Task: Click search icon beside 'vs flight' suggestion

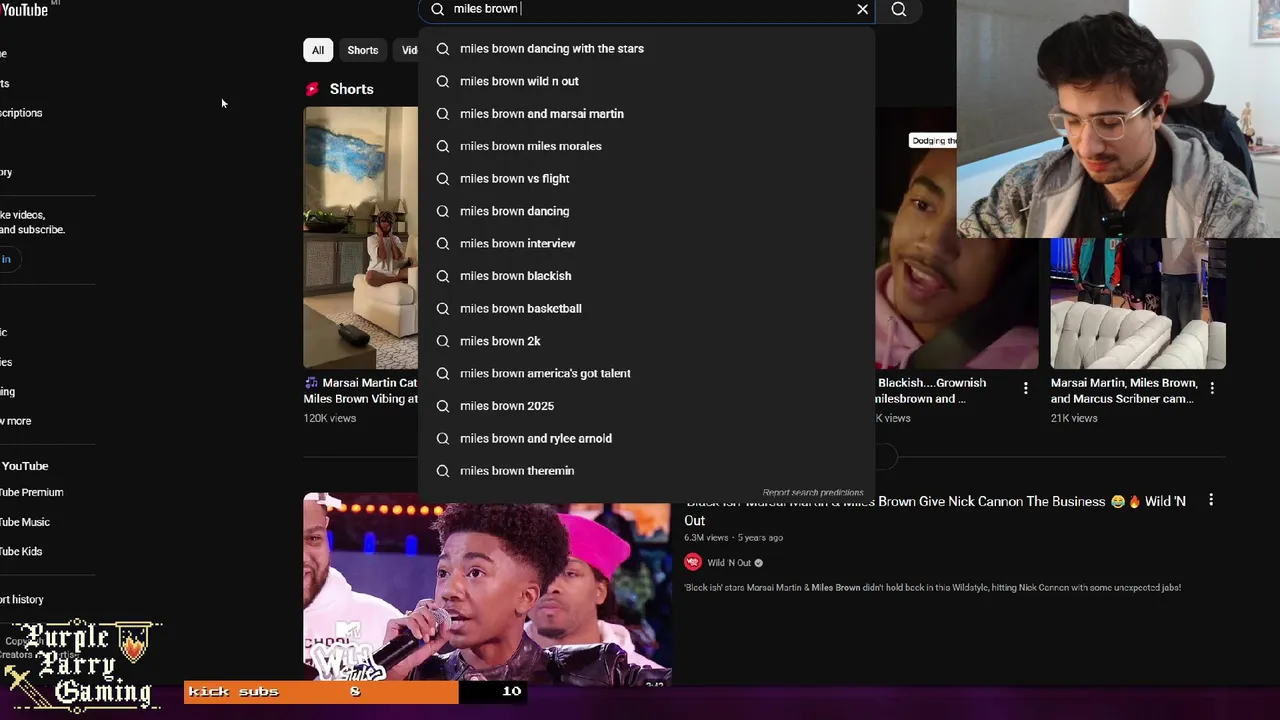Action: pos(443,179)
